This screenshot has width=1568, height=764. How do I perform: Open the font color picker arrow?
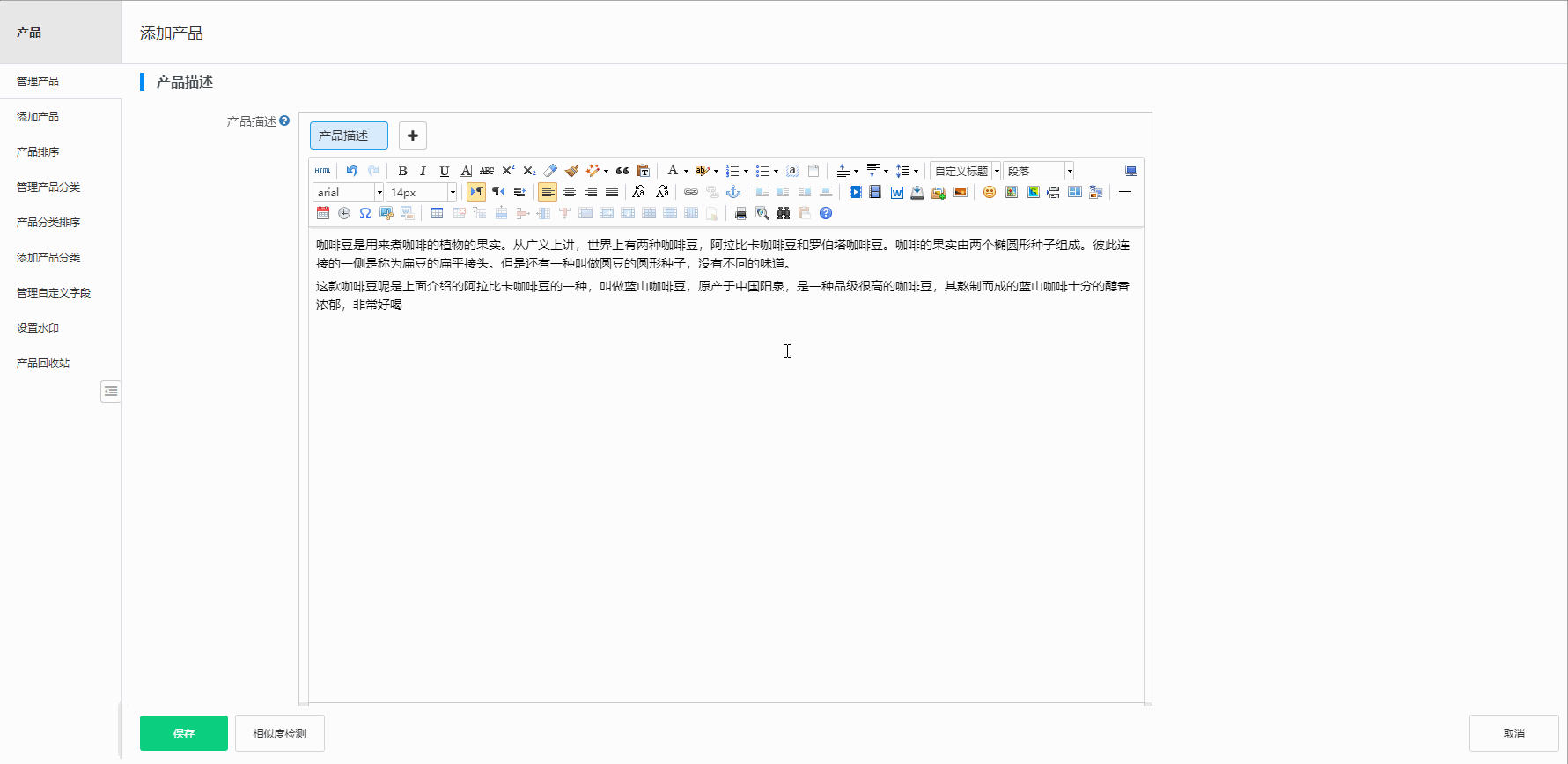coord(686,171)
